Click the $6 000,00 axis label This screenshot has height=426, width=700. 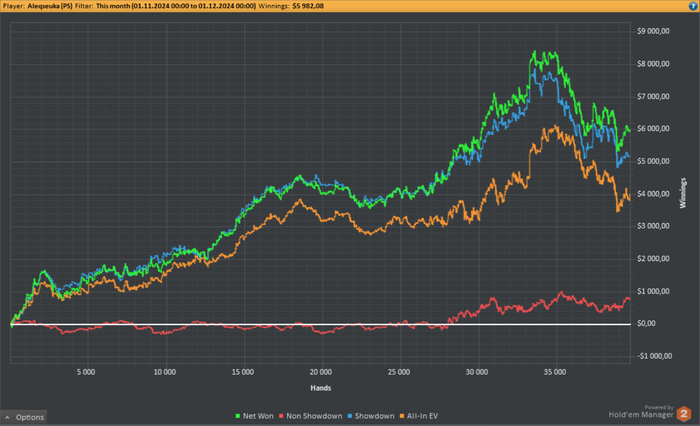[653, 128]
